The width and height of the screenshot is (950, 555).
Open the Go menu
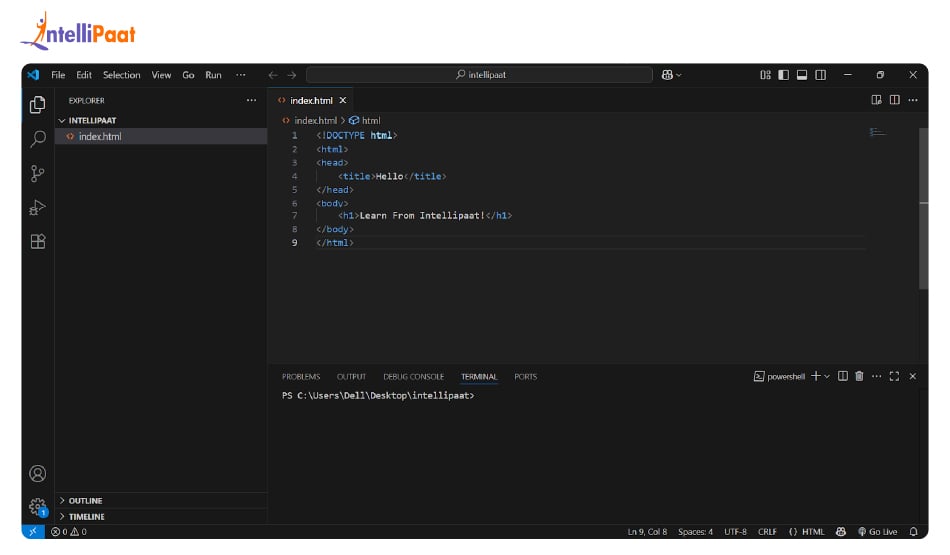[x=188, y=75]
